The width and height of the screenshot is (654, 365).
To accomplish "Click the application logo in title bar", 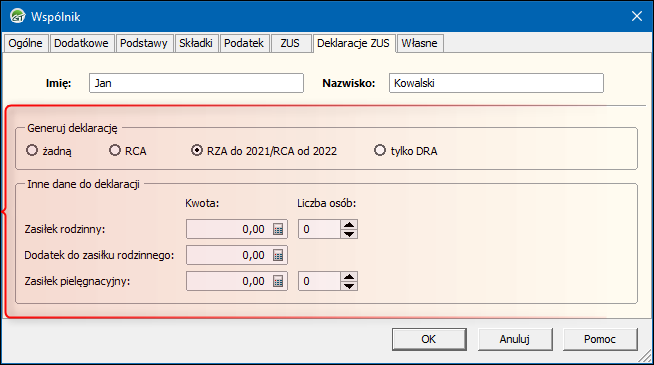I will coord(18,16).
